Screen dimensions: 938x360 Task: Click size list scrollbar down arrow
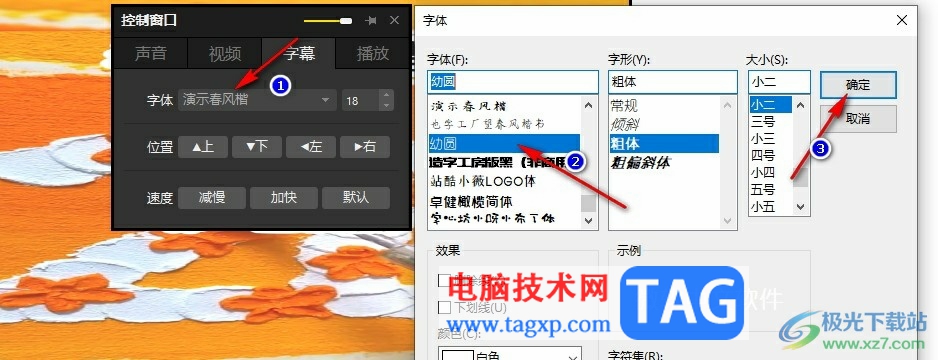(801, 207)
